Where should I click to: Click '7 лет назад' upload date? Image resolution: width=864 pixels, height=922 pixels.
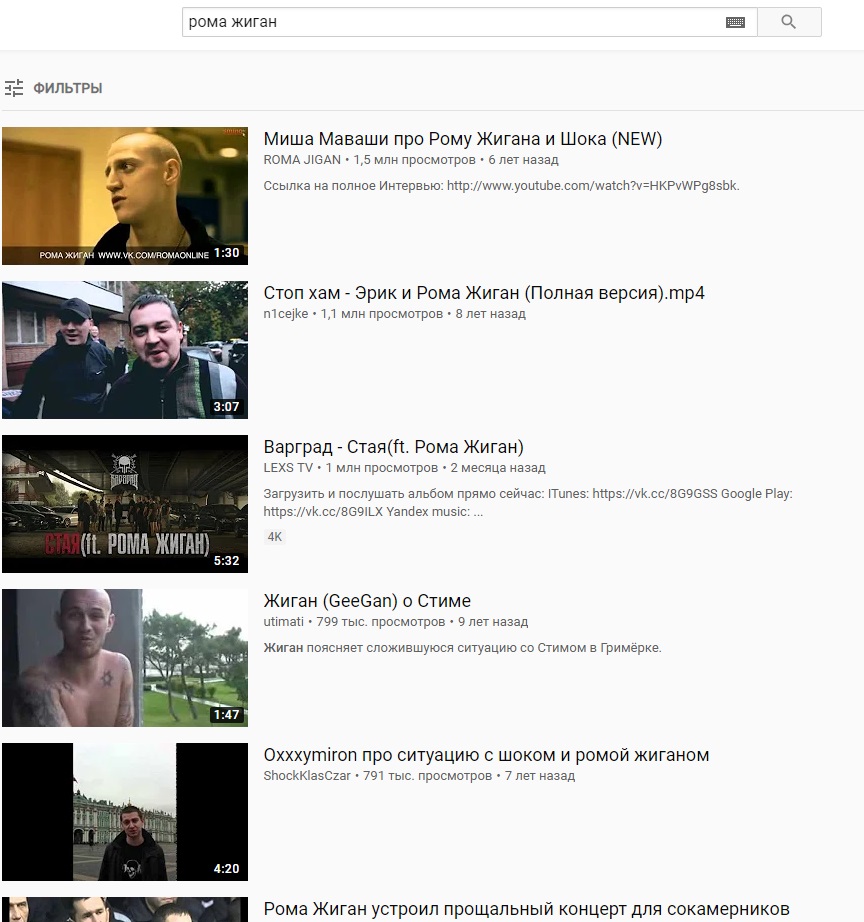[x=540, y=776]
